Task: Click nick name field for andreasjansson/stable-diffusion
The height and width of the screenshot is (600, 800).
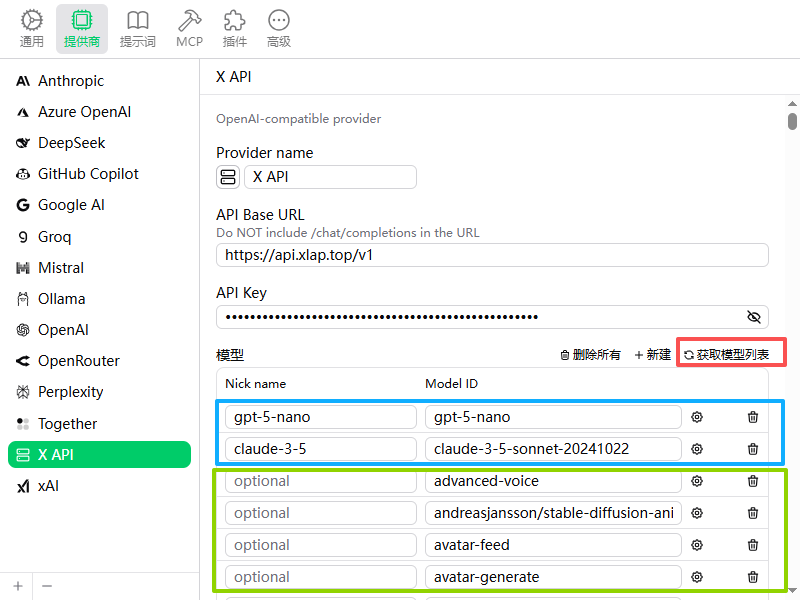Action: 321,513
